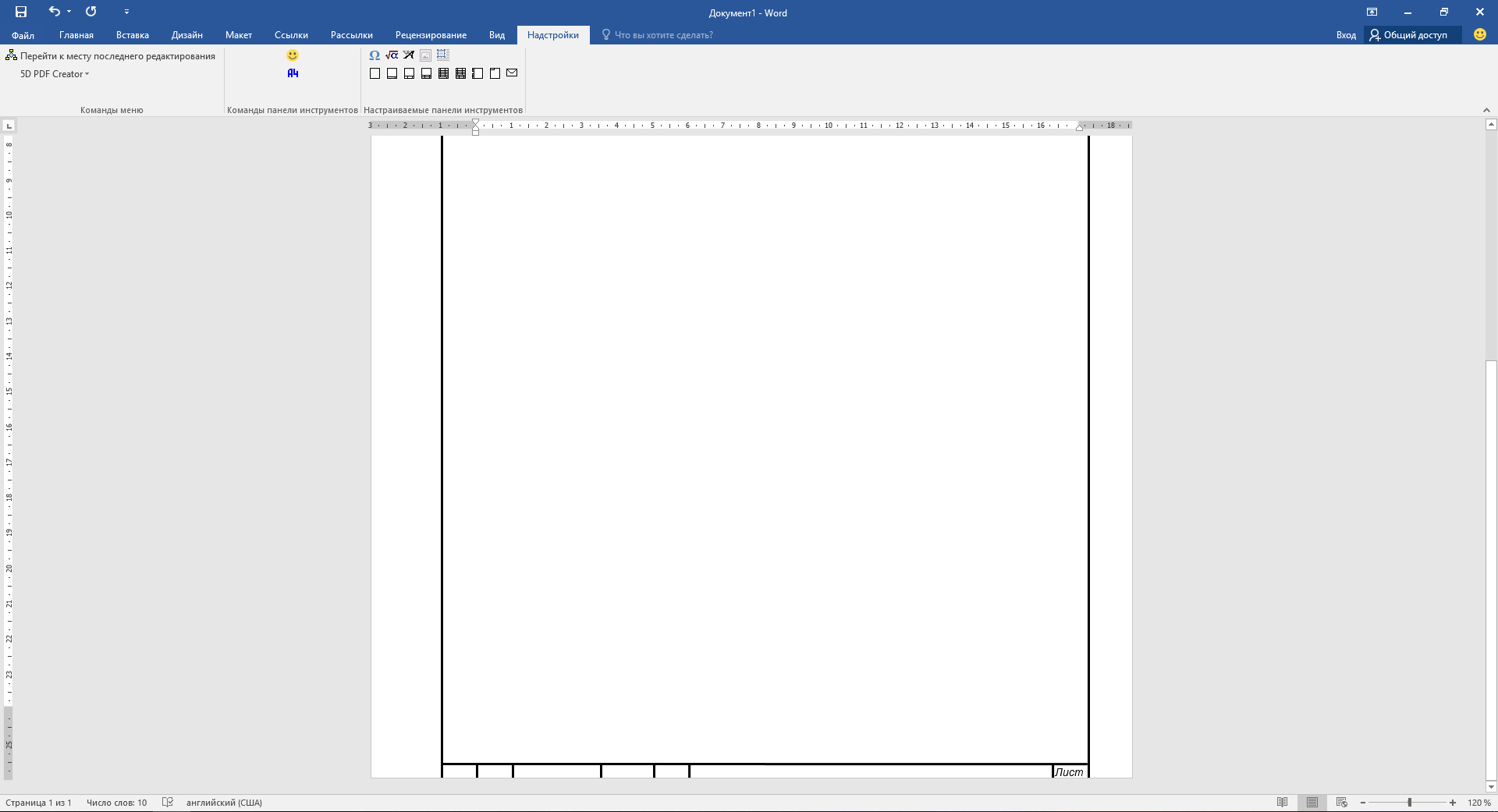Save the document via quick access toolbar
1498x812 pixels.
coord(21,12)
